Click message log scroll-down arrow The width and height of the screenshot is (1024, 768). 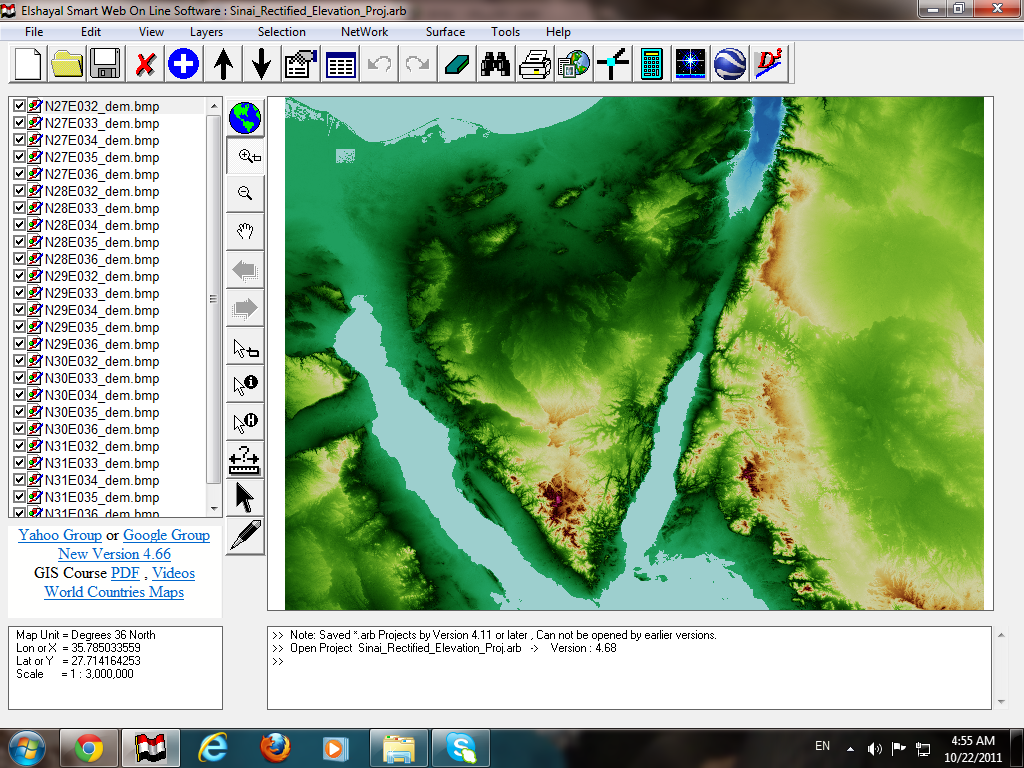1001,702
